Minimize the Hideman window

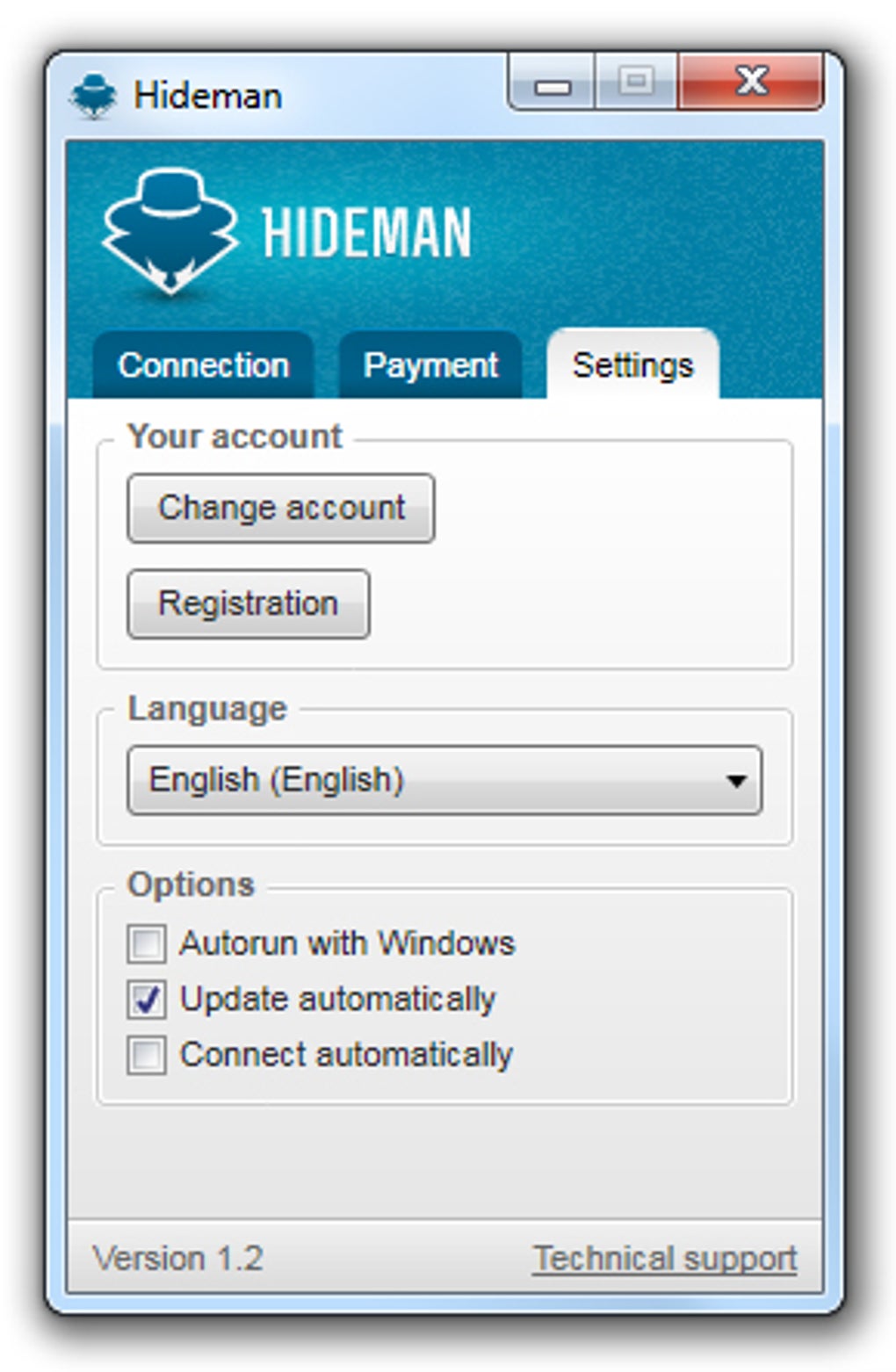tap(553, 83)
